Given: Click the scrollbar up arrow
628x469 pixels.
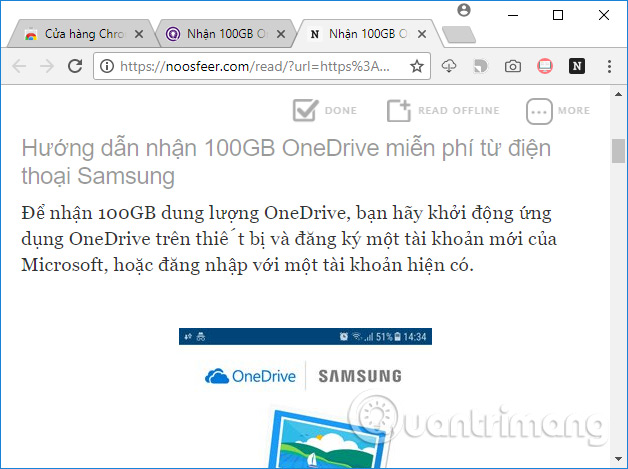Looking at the screenshot, I should click(618, 95).
